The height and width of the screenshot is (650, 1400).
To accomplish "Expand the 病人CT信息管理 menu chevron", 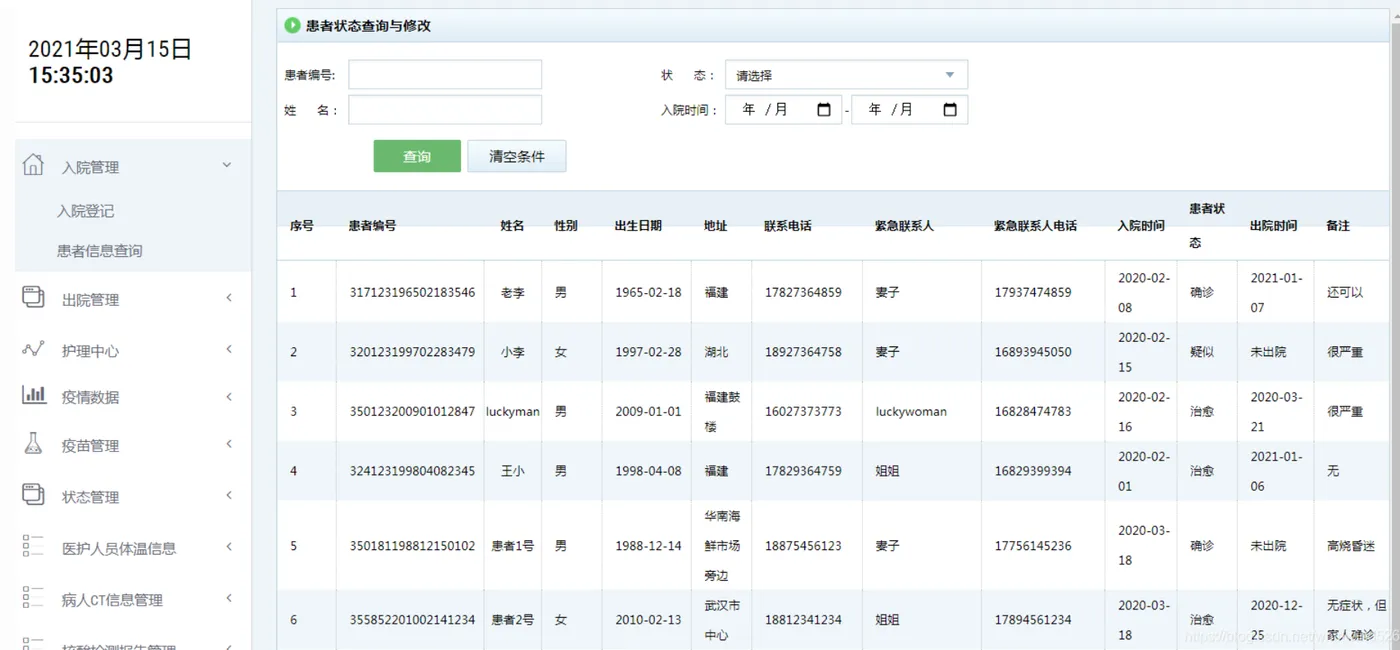I will [229, 598].
